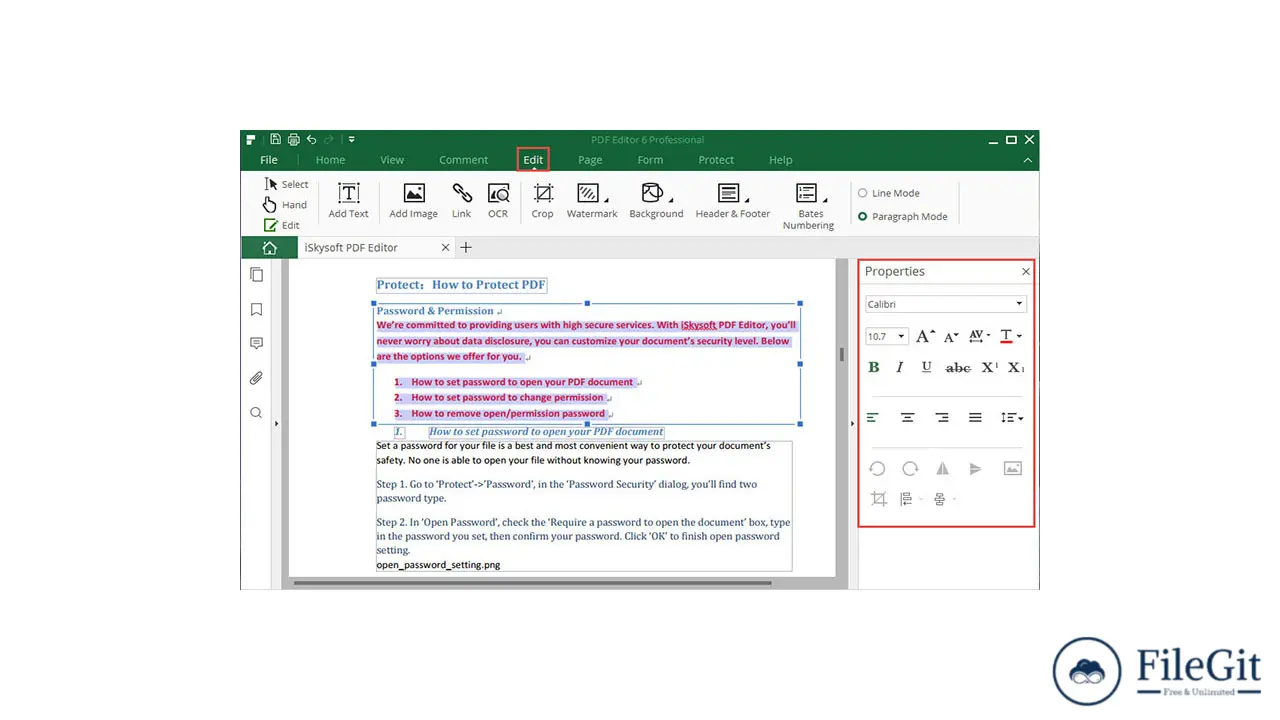
Task: Toggle underline formatting
Action: [x=927, y=368]
